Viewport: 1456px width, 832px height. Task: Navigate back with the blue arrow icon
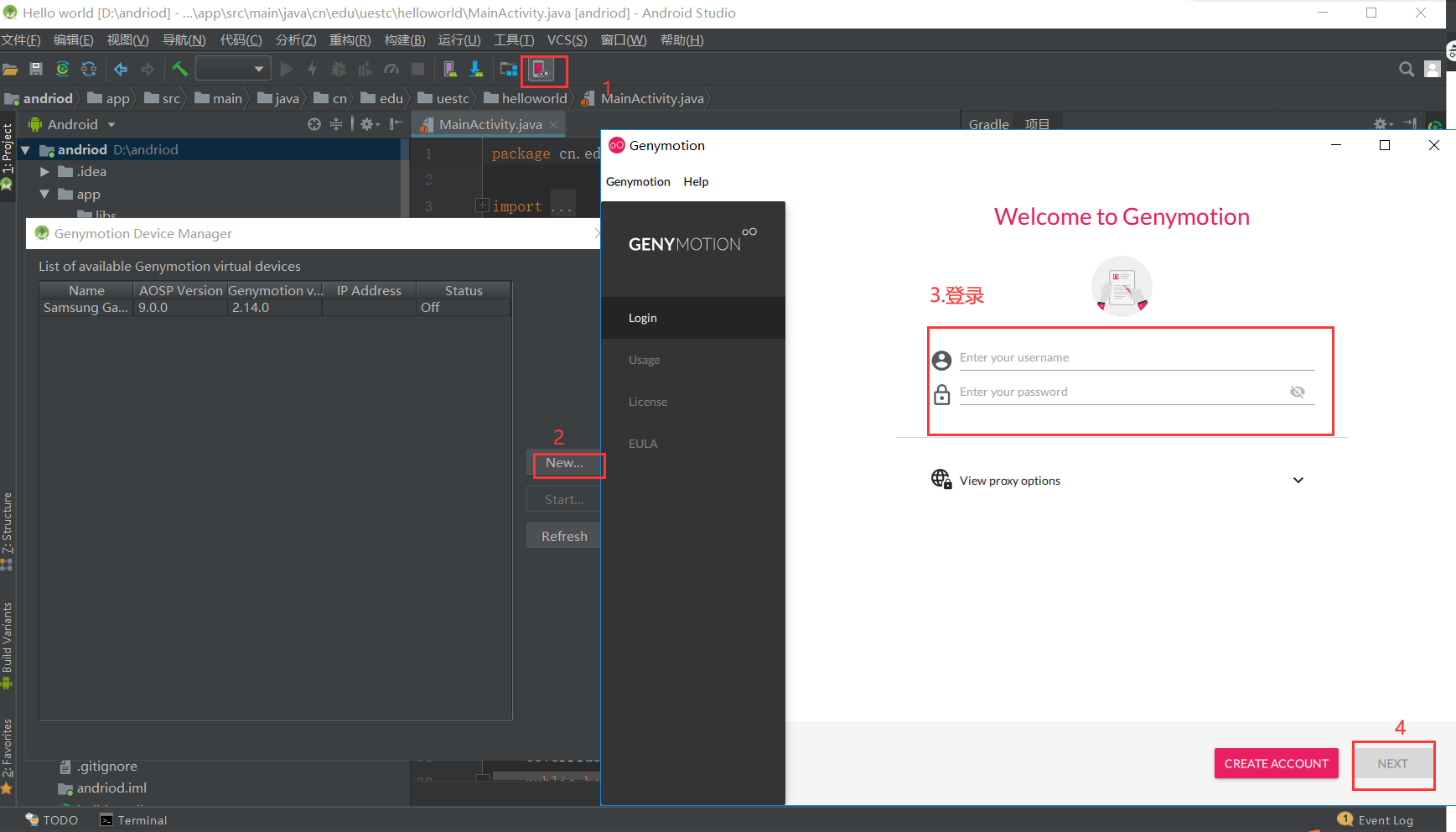pos(121,70)
